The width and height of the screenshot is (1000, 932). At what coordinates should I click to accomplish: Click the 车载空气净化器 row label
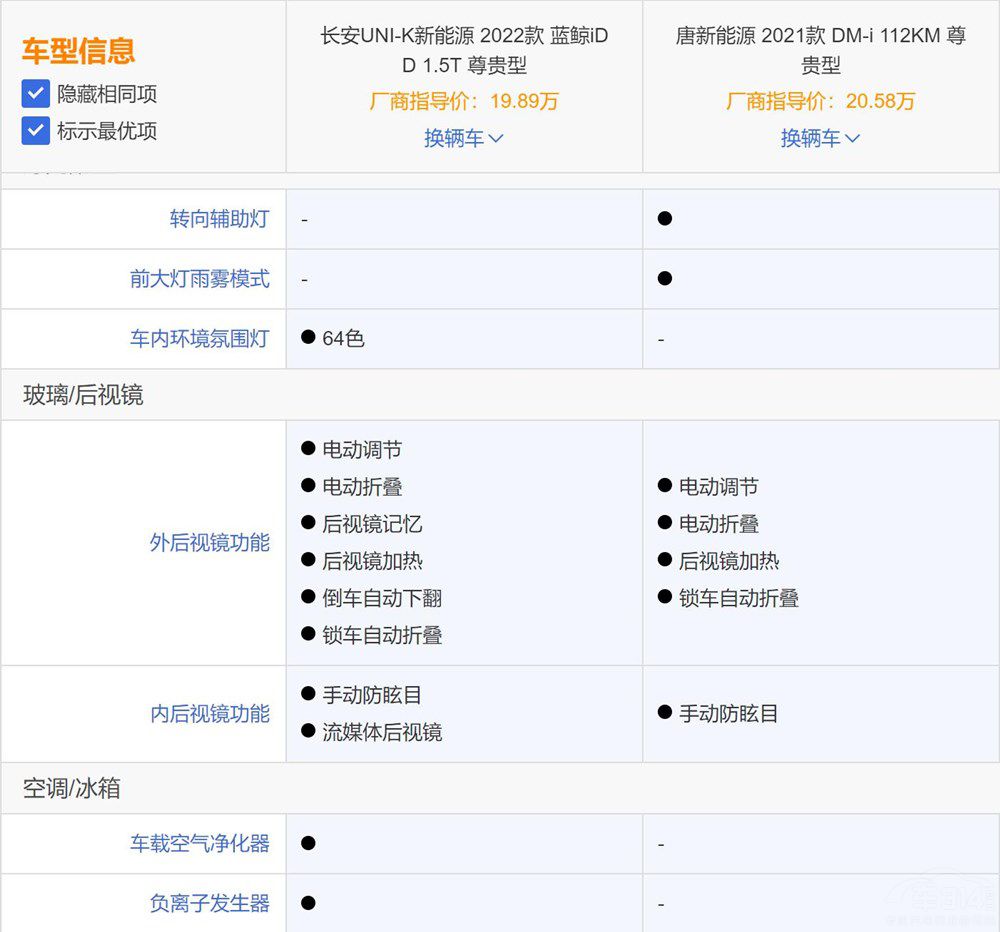199,844
